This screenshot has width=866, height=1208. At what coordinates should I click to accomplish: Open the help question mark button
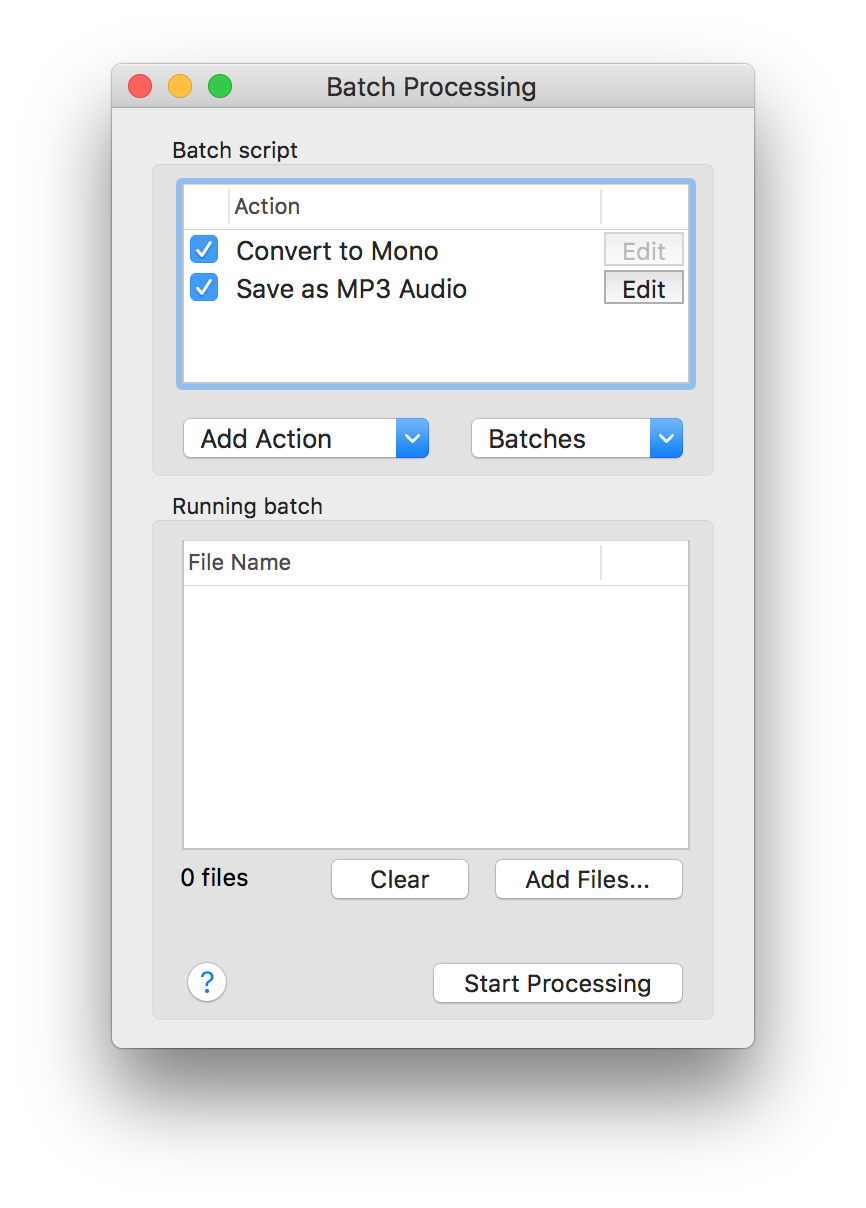[x=207, y=982]
